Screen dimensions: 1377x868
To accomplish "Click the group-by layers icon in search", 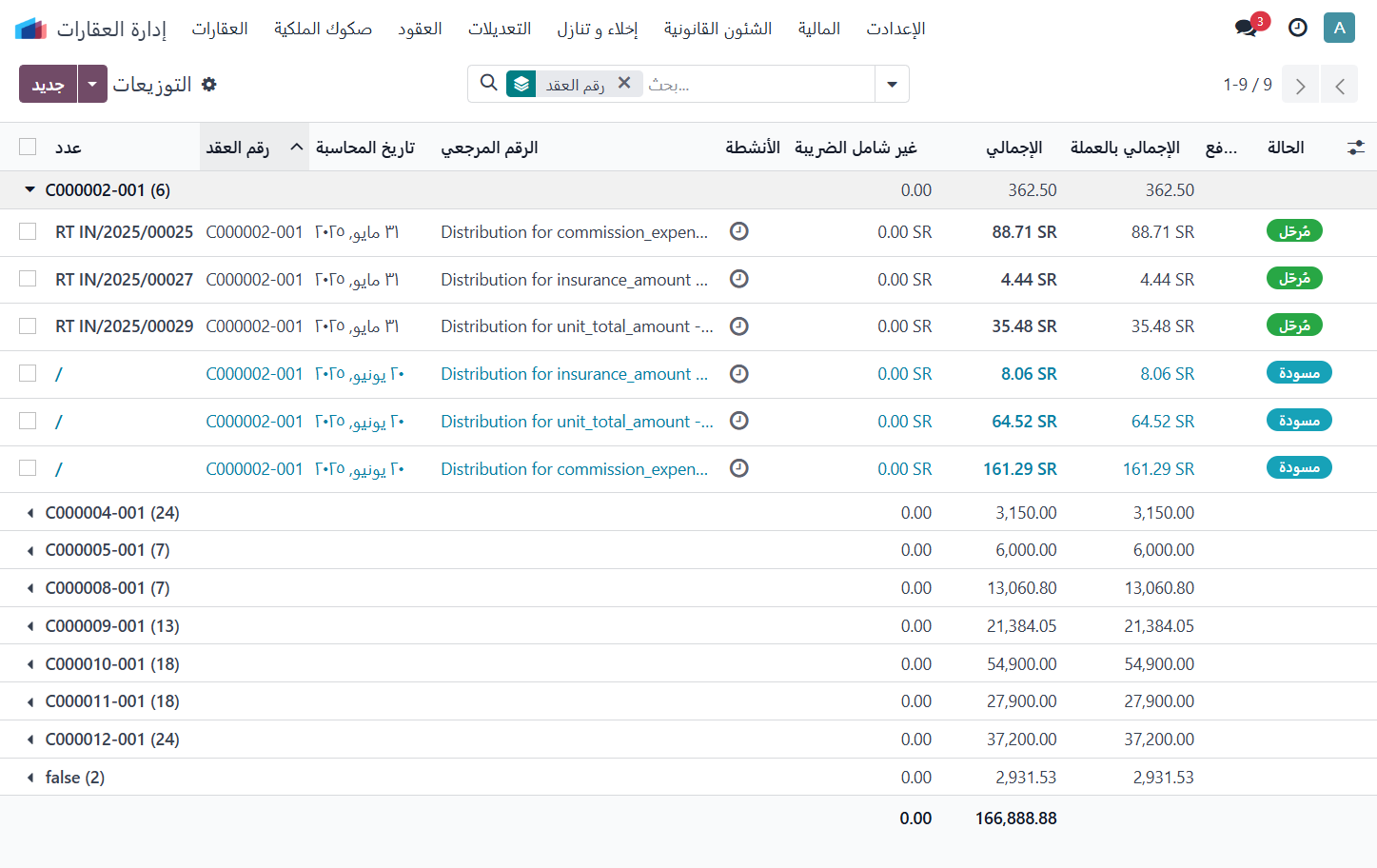I will (x=521, y=84).
